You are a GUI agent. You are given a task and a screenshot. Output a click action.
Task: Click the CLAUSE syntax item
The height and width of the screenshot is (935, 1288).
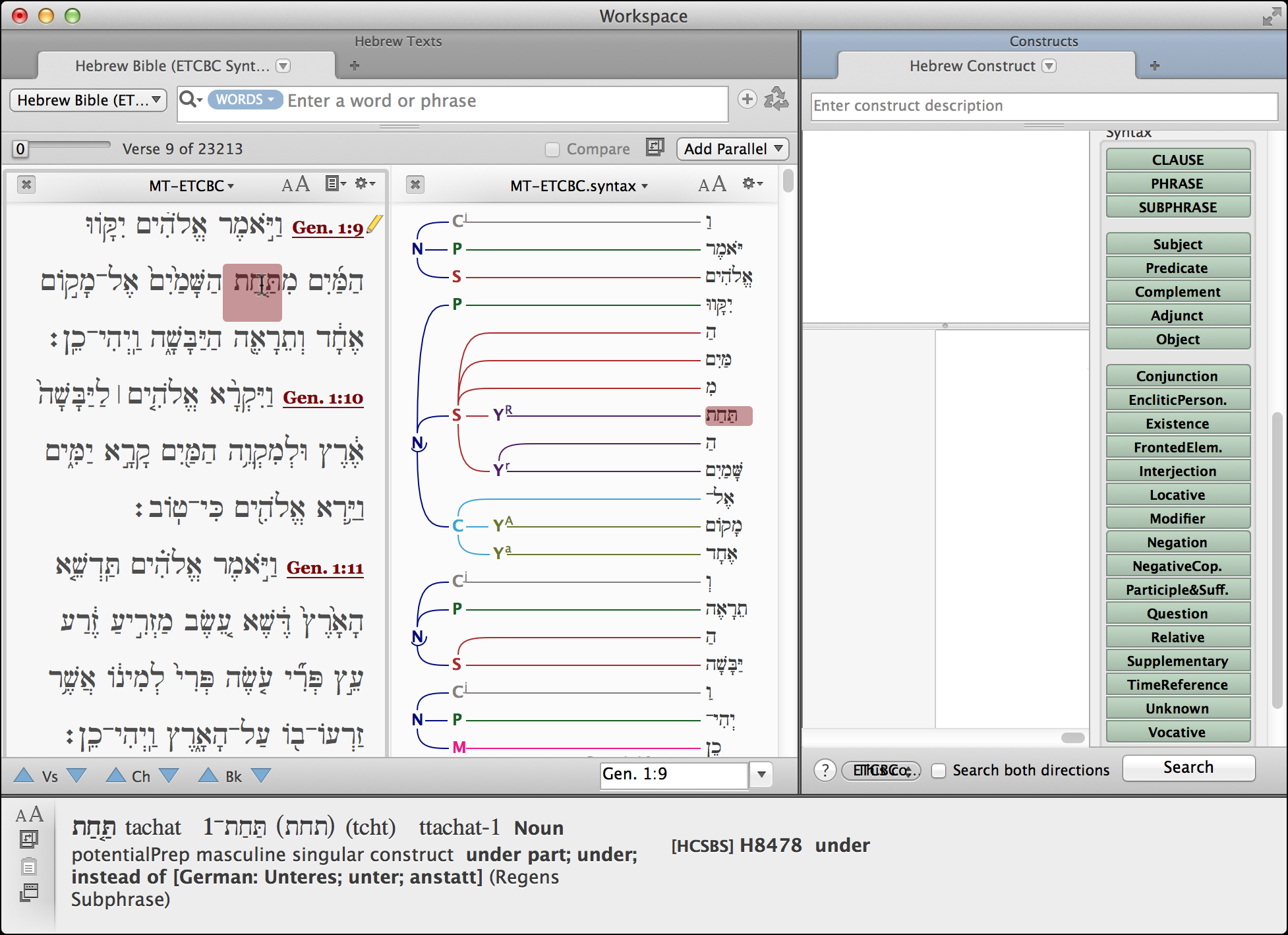[x=1178, y=160]
